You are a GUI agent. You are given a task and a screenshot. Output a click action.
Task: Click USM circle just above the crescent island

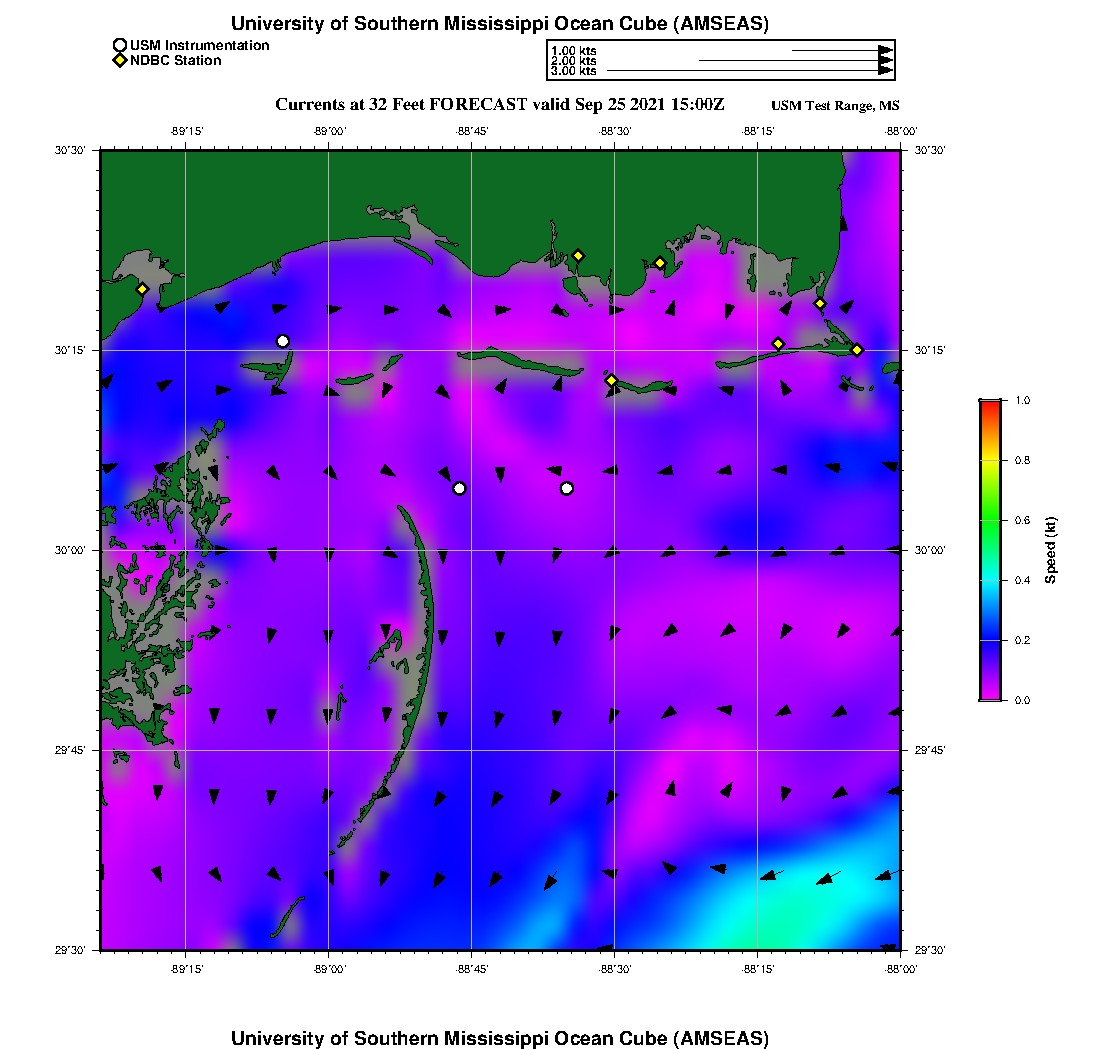[x=459, y=488]
